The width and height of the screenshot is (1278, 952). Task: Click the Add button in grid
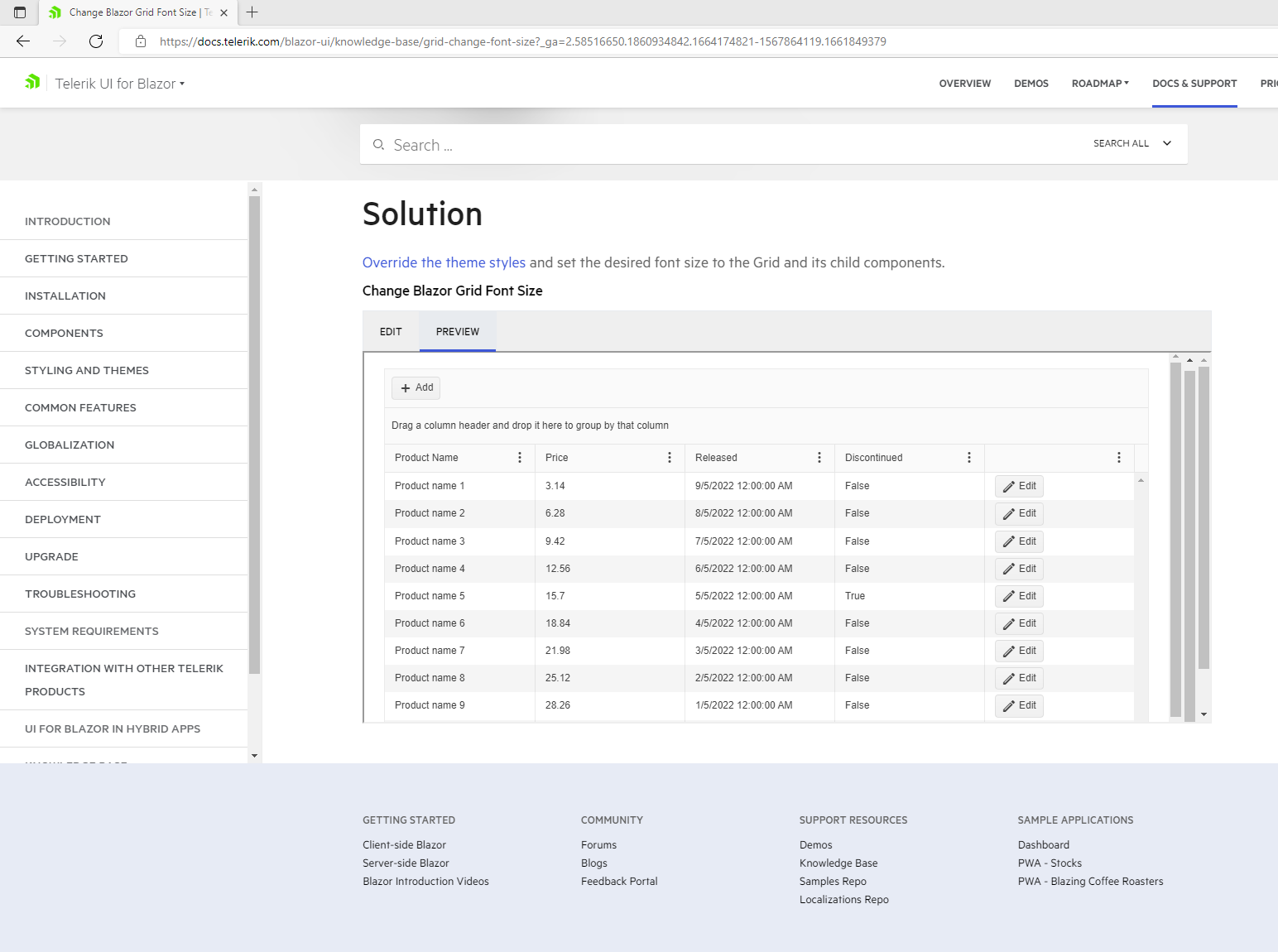(x=416, y=387)
